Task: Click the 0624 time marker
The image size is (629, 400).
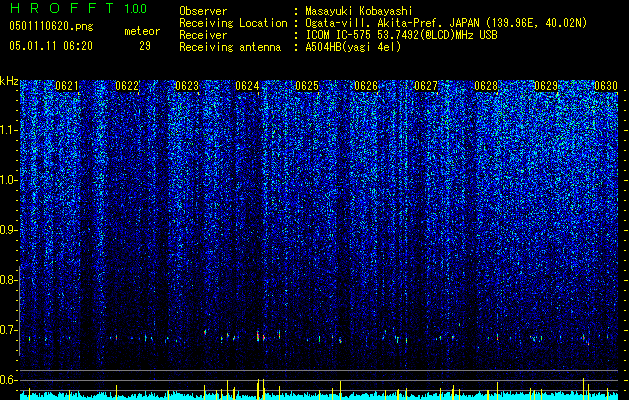Action: point(247,86)
